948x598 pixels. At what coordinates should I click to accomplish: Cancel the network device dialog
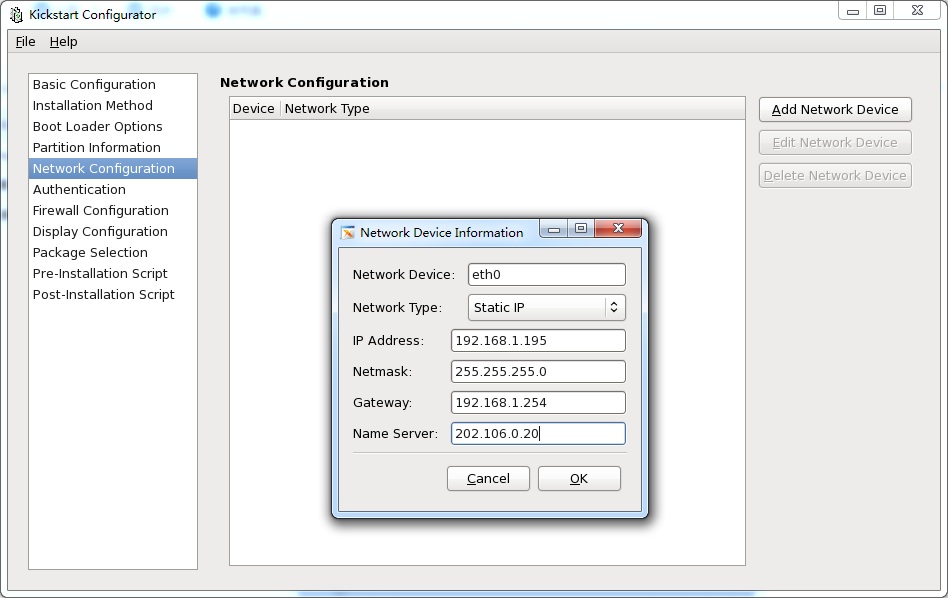point(489,478)
